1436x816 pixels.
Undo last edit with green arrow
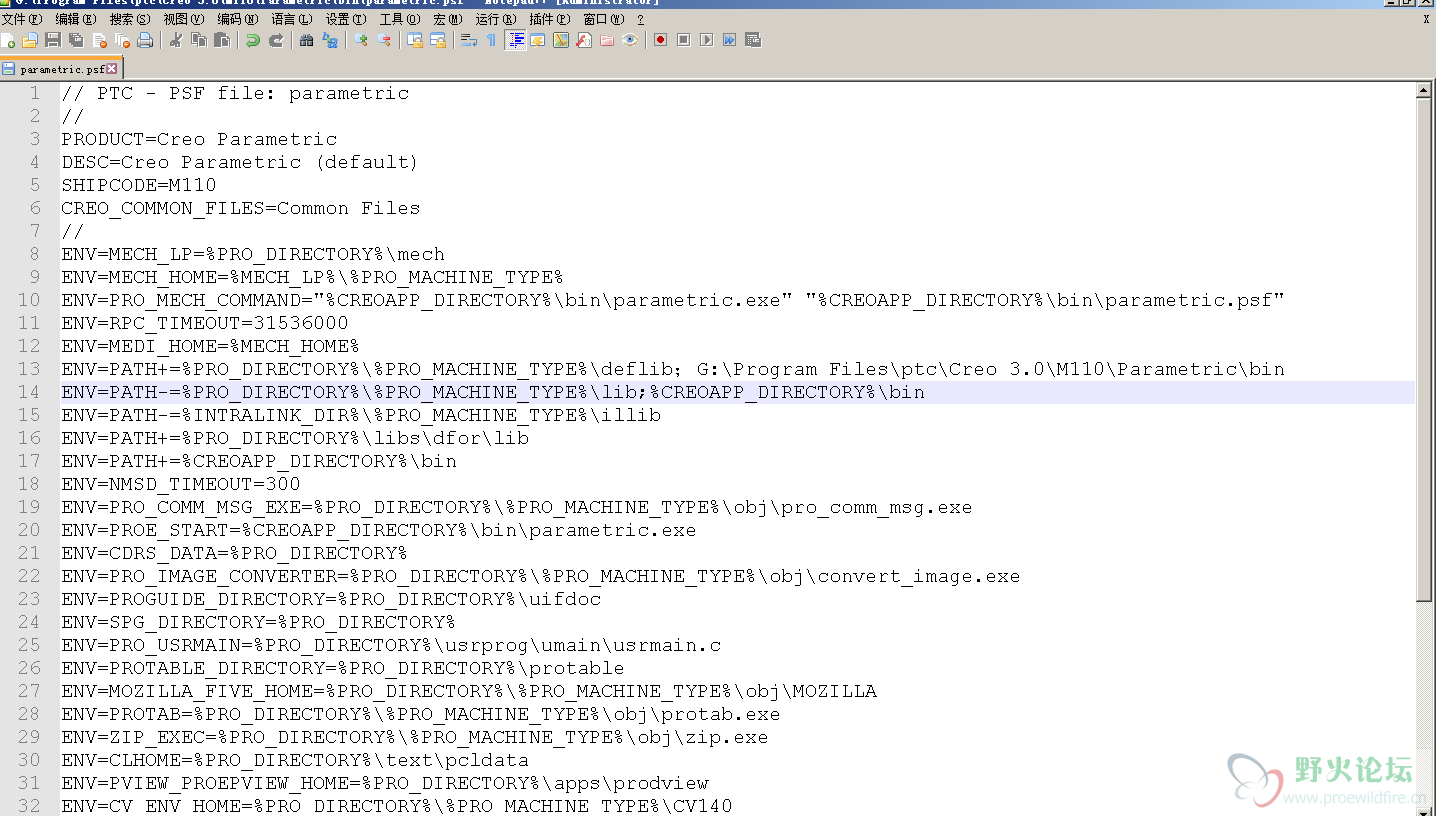(253, 40)
